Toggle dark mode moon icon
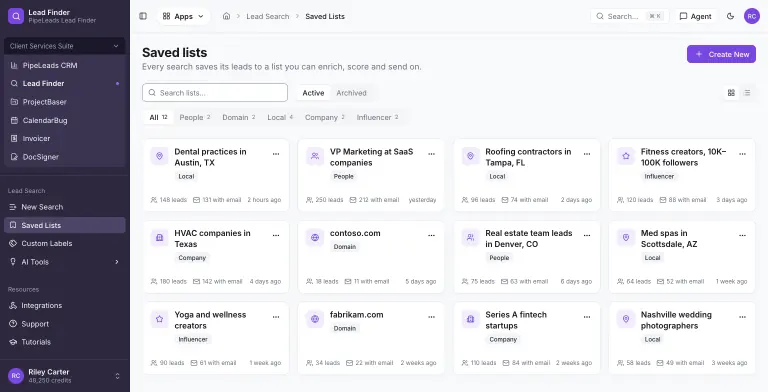The width and height of the screenshot is (768, 392). click(730, 16)
